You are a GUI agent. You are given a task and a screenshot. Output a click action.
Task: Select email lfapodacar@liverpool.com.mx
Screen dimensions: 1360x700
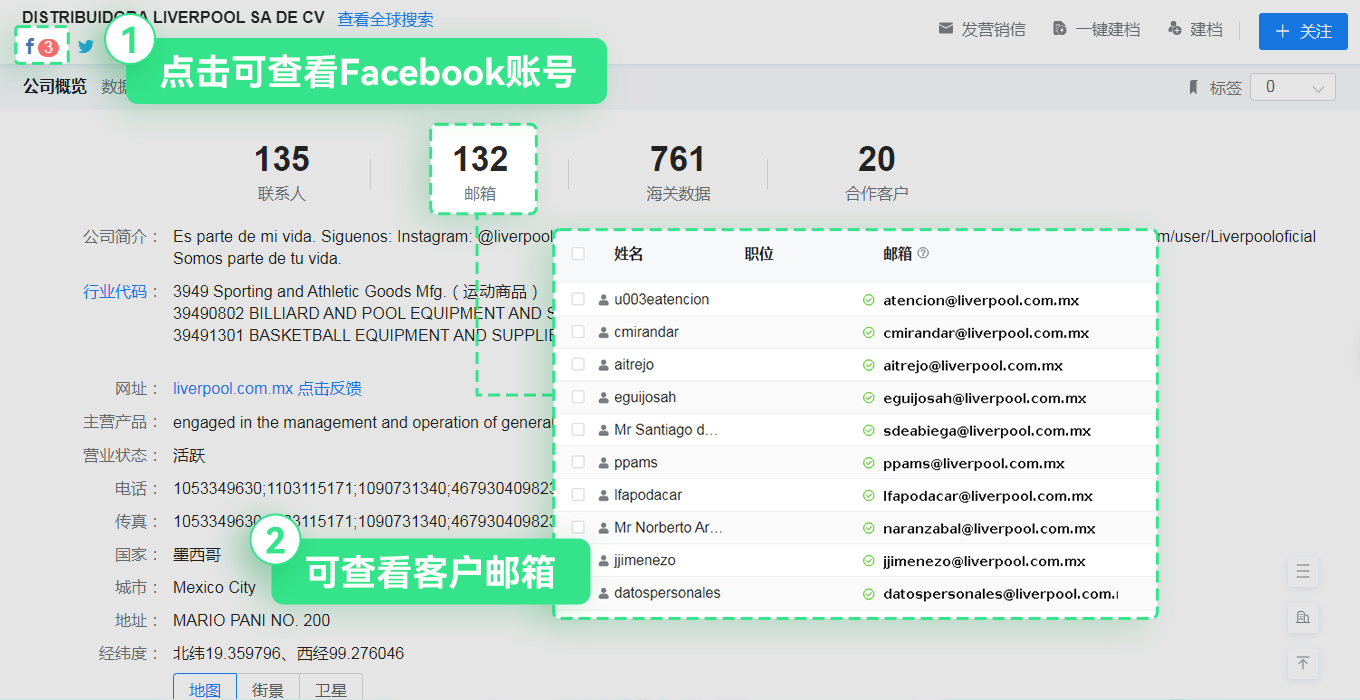click(x=988, y=496)
